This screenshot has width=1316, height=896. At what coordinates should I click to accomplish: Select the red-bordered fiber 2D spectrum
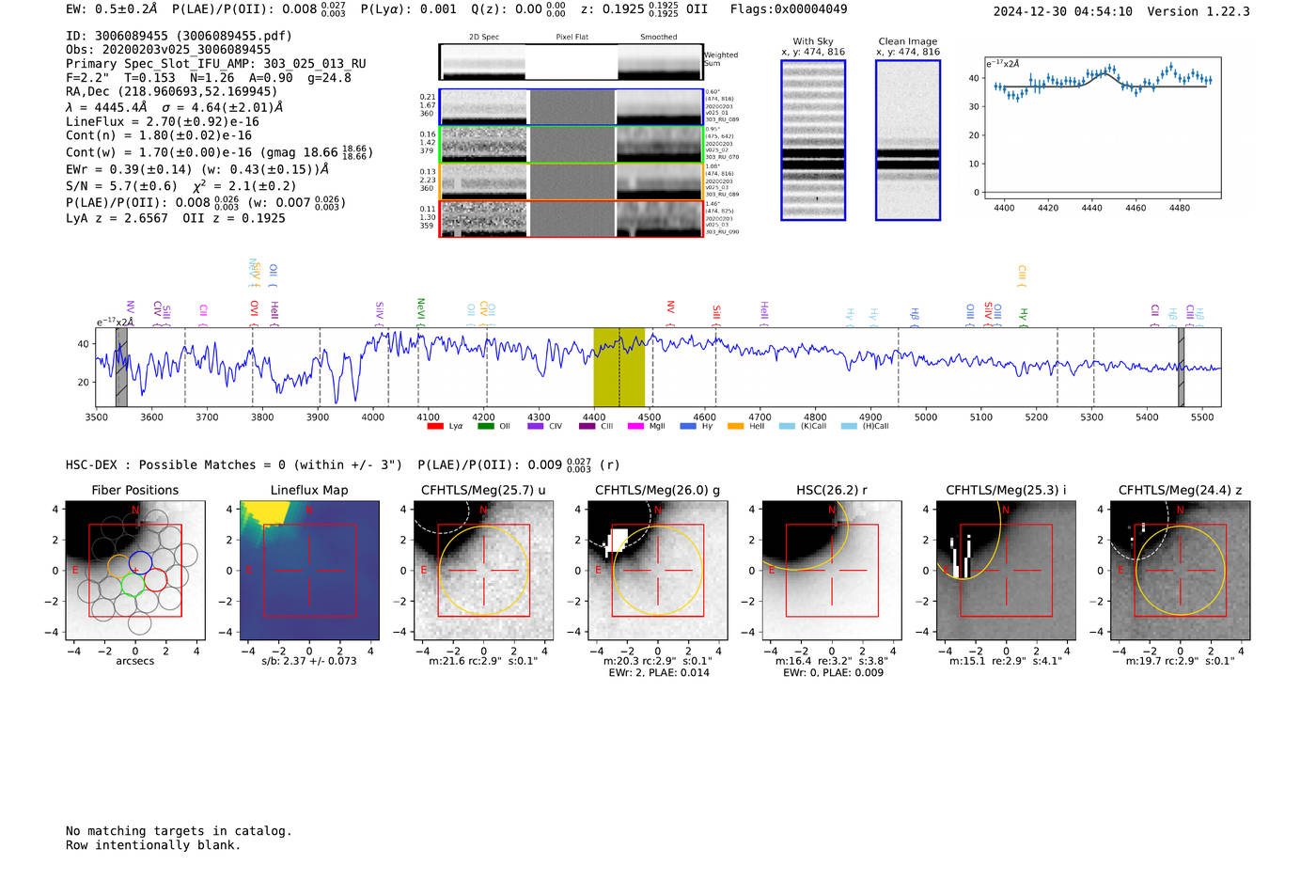pos(571,219)
